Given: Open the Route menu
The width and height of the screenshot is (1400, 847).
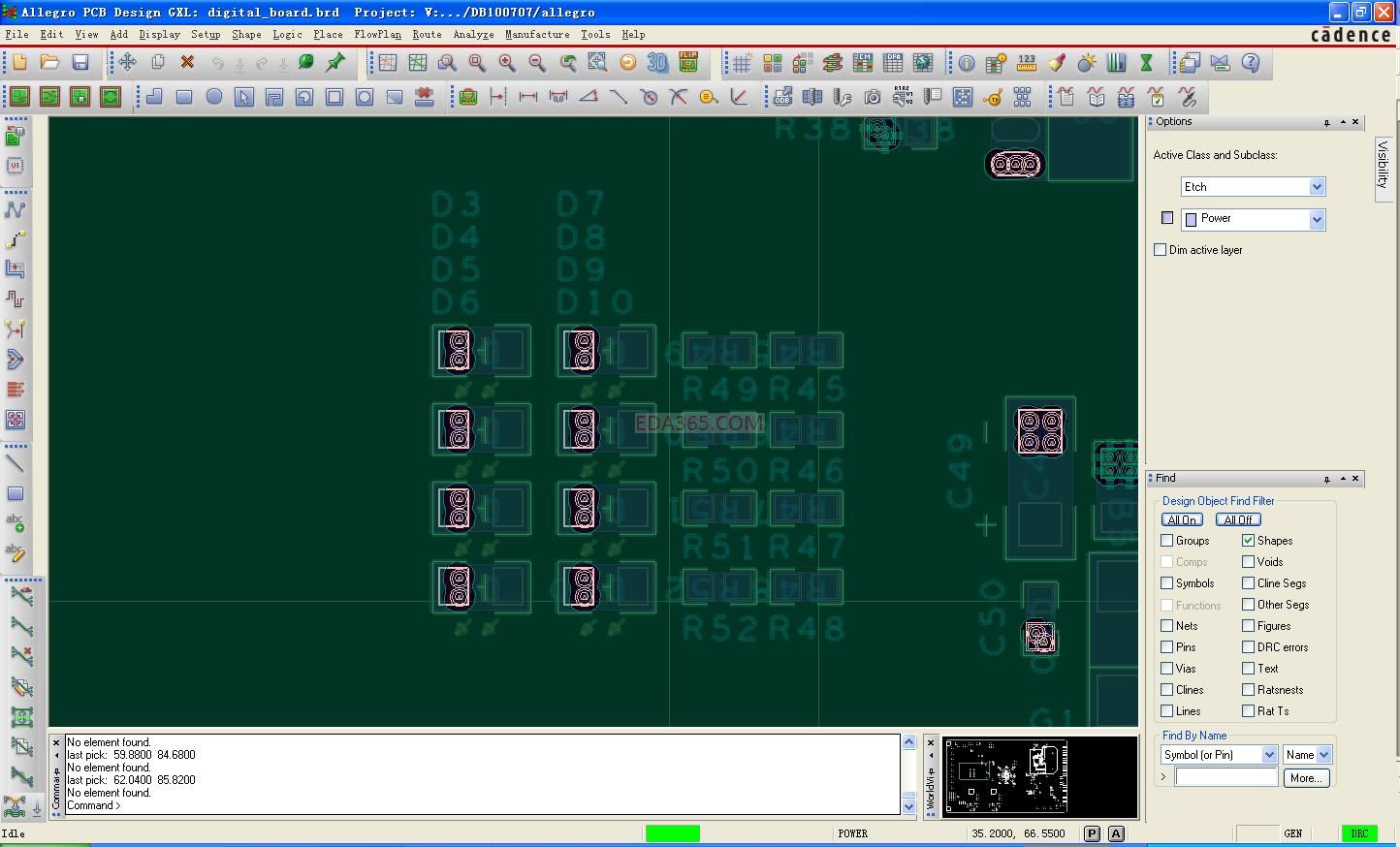Looking at the screenshot, I should [x=427, y=34].
